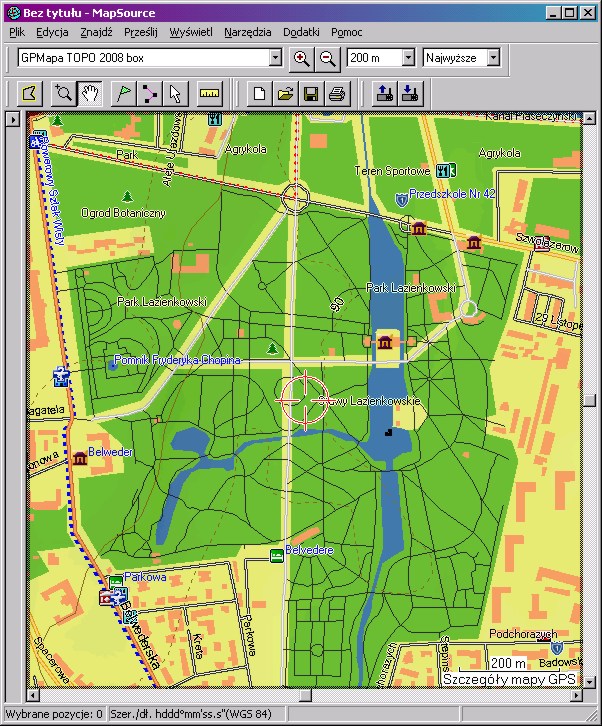Click the horizontal scrollbar thumb
This screenshot has height=726, width=602.
pos(306,695)
